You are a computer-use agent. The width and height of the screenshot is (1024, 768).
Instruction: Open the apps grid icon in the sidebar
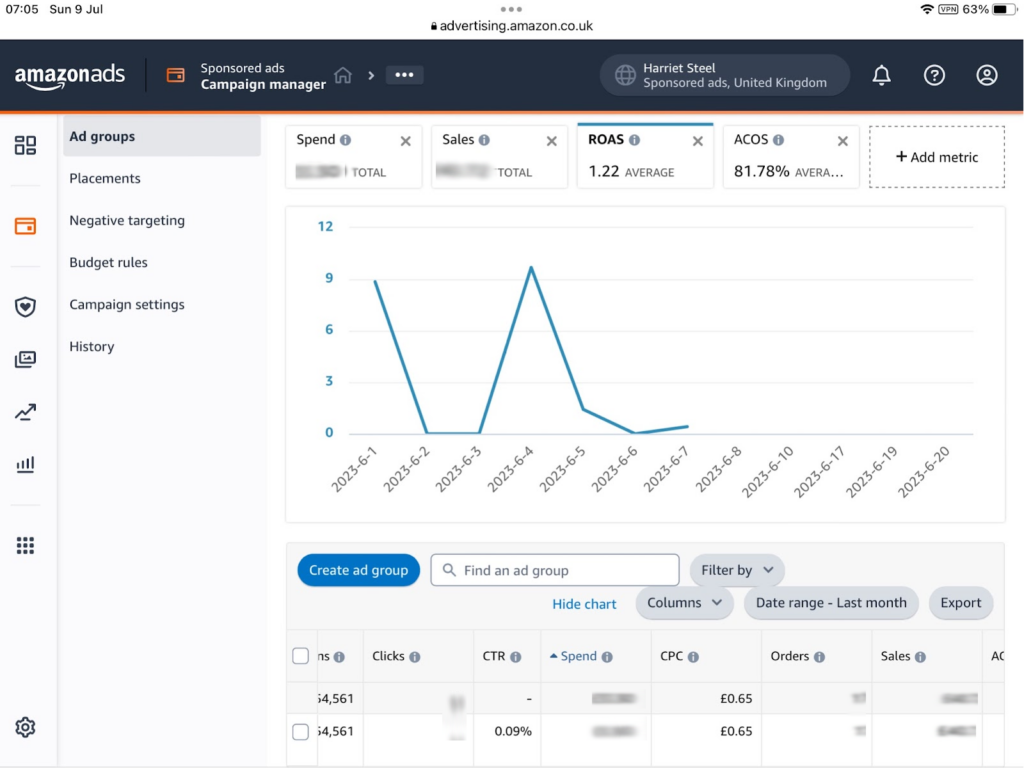(26, 545)
